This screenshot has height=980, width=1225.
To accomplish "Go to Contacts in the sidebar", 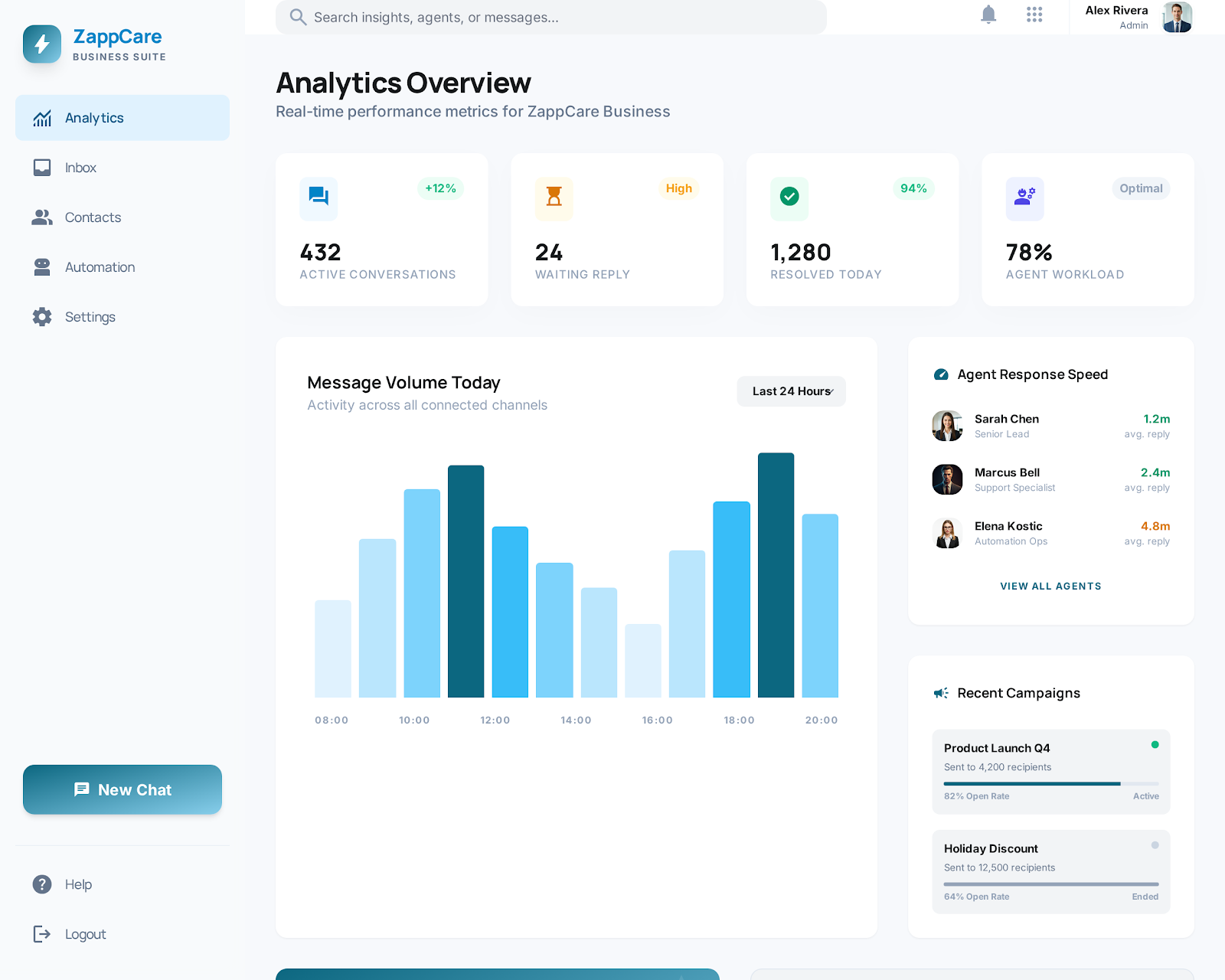I will pyautogui.click(x=93, y=217).
